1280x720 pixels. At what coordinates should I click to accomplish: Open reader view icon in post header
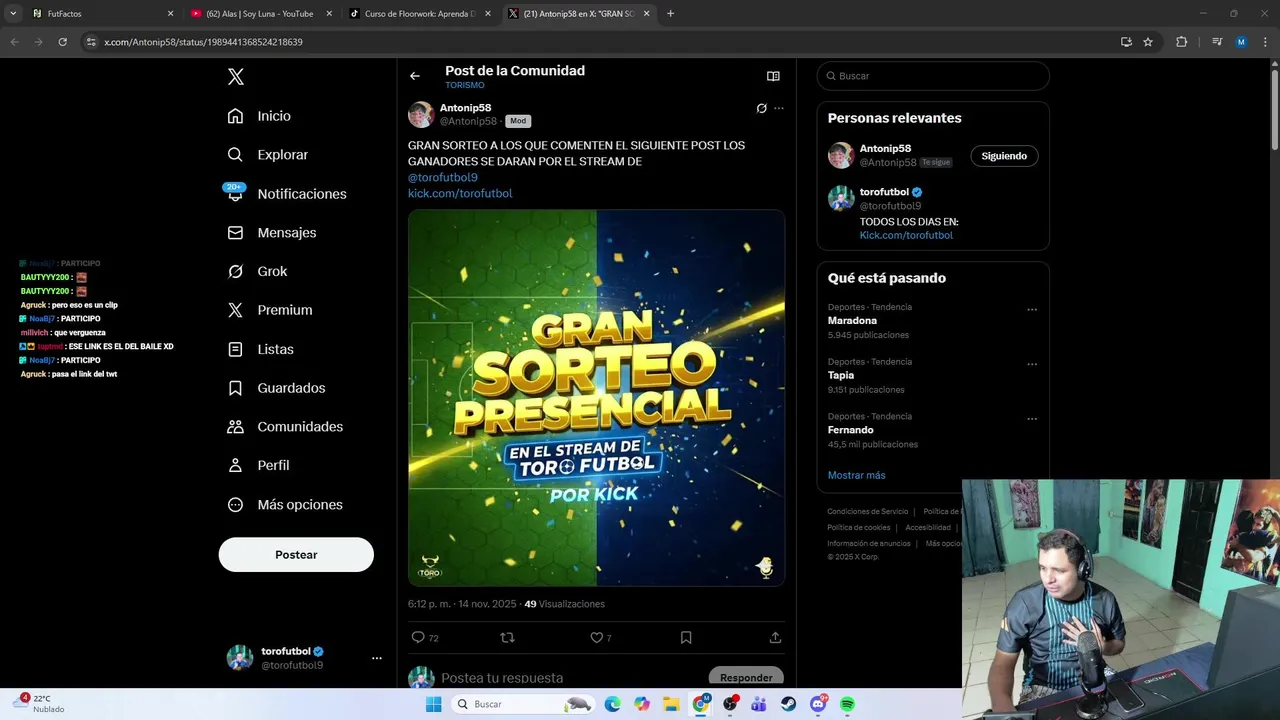pyautogui.click(x=773, y=76)
